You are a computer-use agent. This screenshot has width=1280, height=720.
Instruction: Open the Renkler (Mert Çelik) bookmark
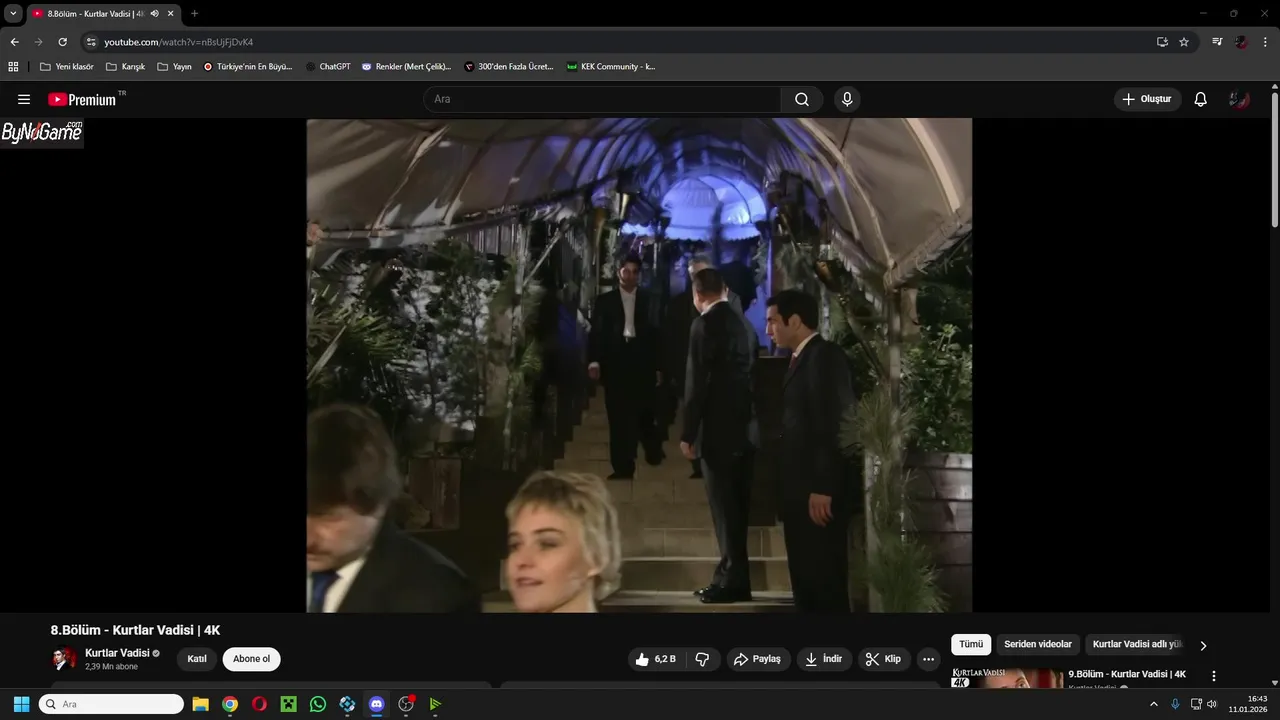406,67
